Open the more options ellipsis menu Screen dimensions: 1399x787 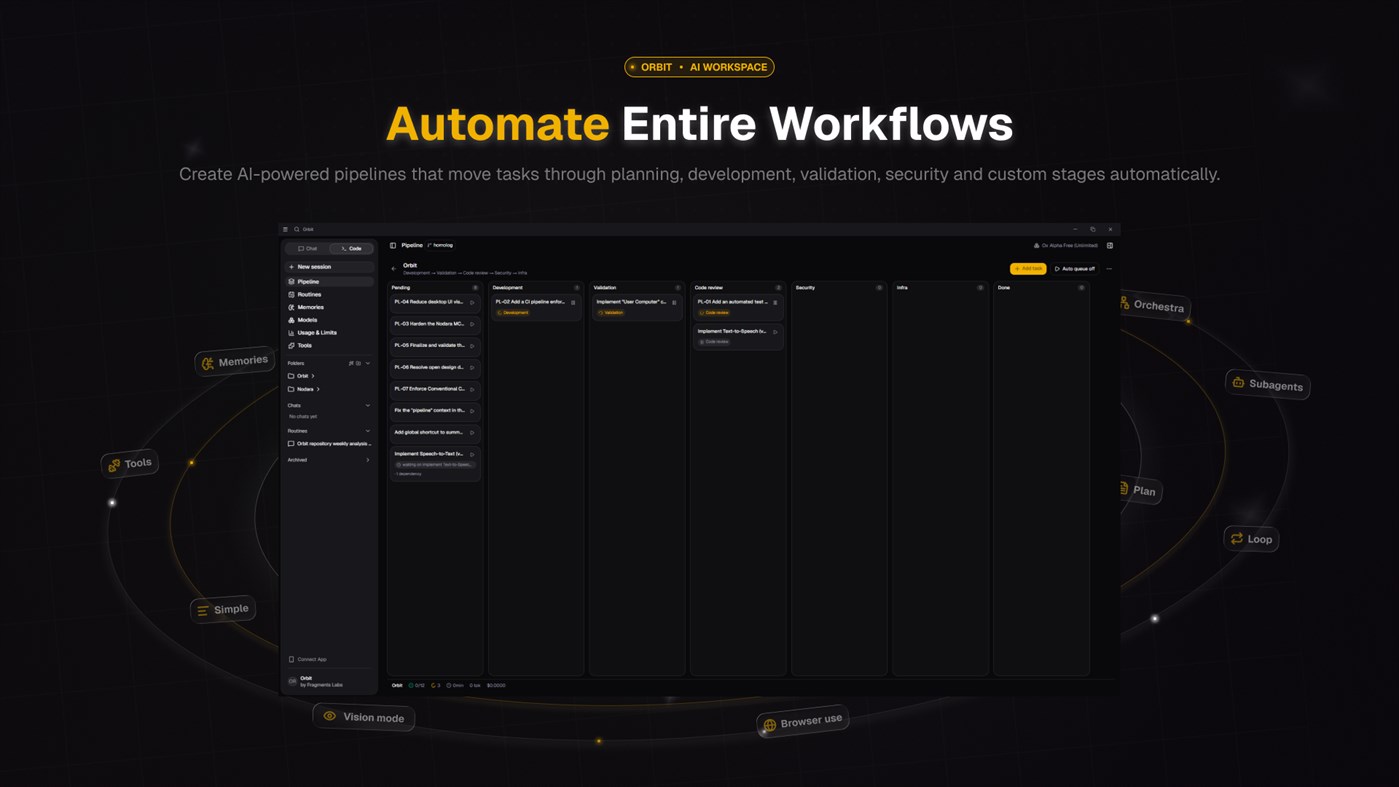pos(1109,269)
